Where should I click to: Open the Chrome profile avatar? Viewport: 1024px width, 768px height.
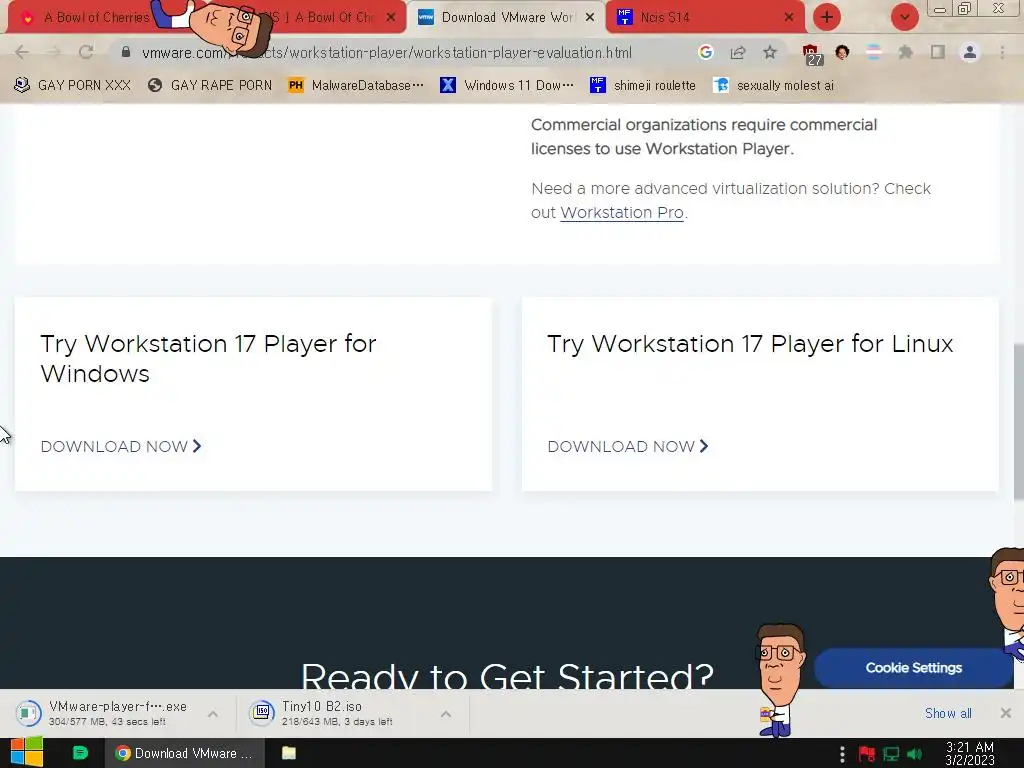(970, 52)
